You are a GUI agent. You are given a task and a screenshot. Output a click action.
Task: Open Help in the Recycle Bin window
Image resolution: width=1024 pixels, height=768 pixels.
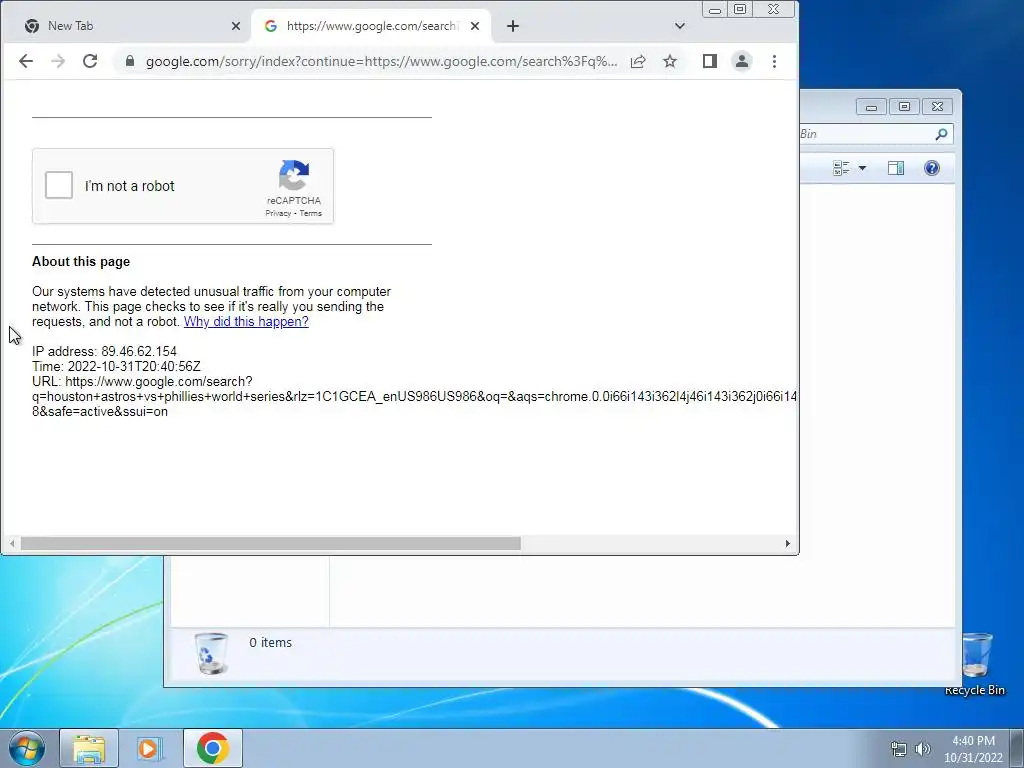932,168
